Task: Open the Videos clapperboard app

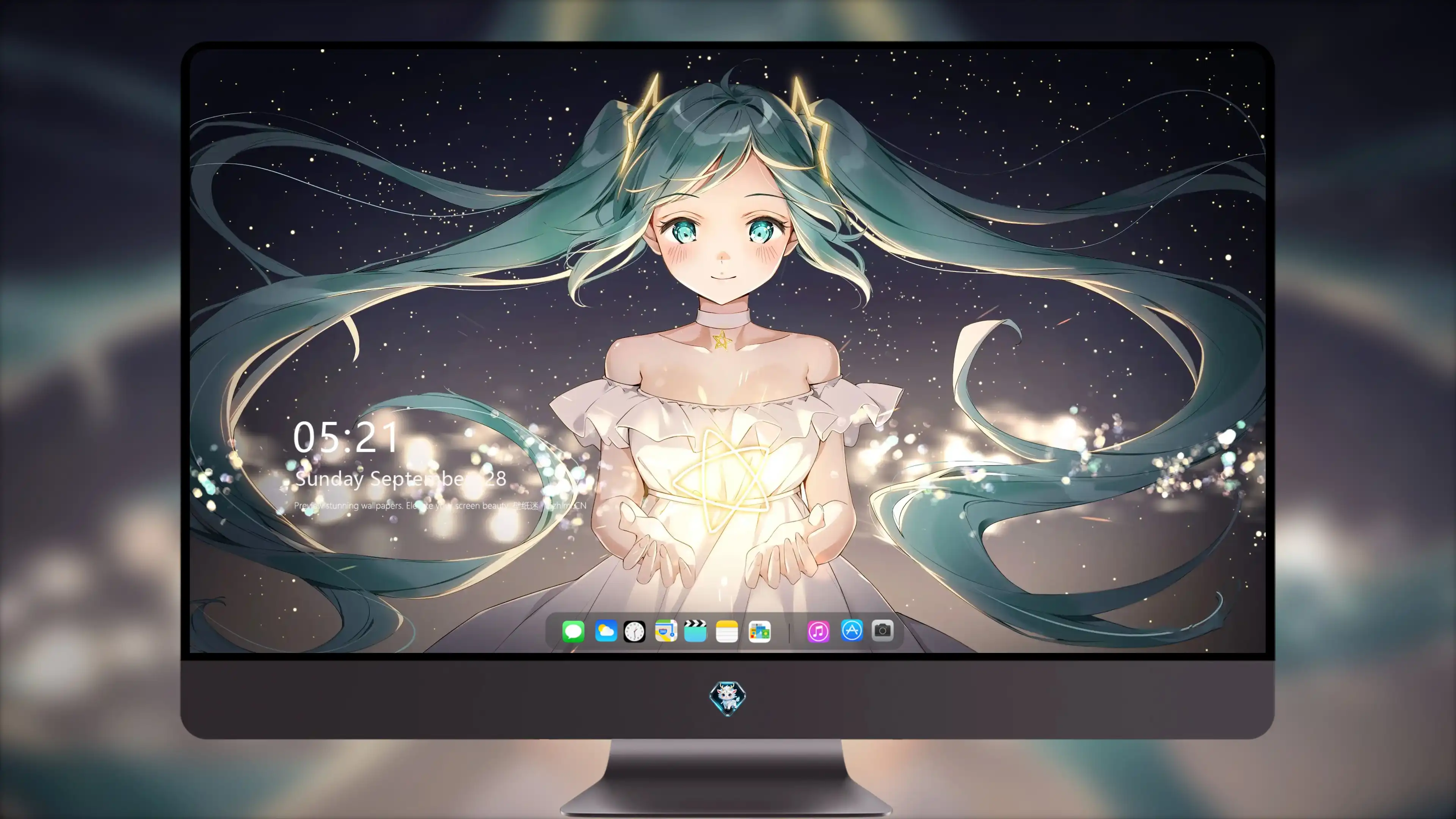Action: [695, 631]
